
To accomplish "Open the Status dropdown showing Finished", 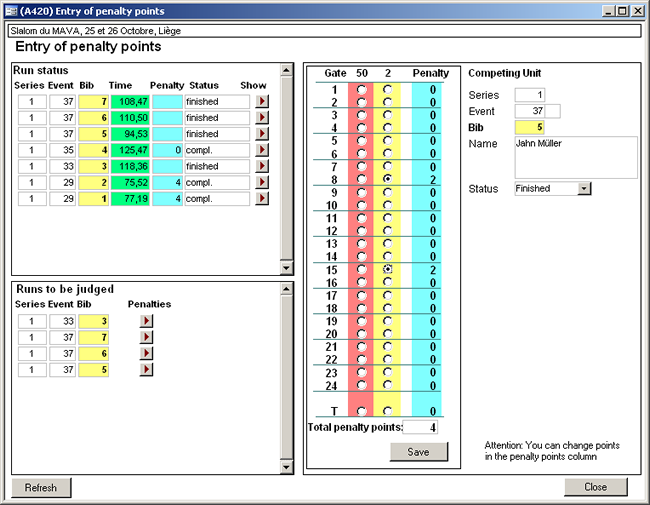I will [584, 189].
